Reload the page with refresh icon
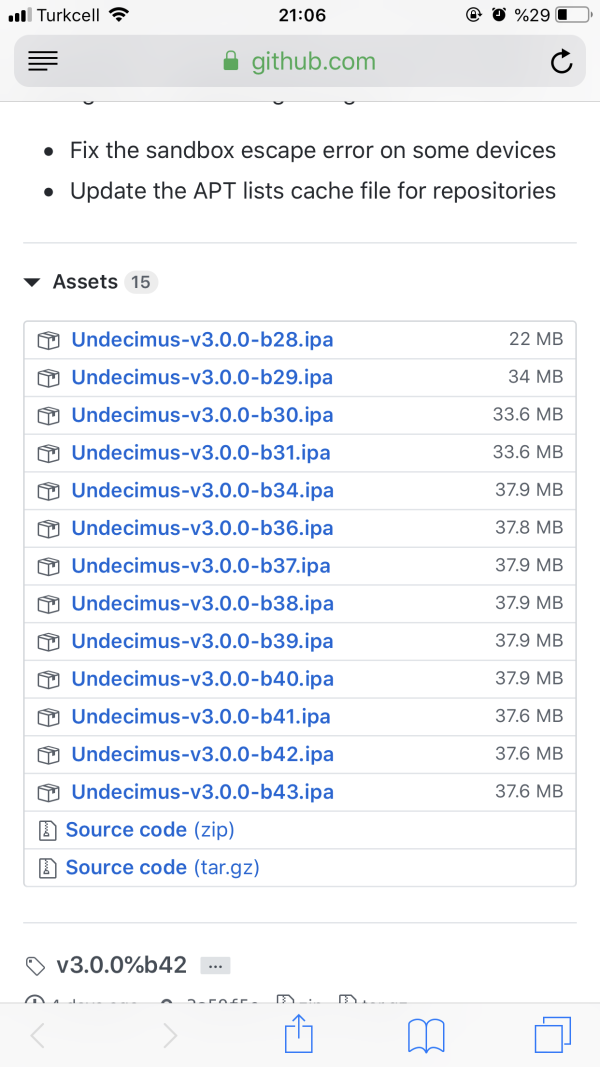Screen dimensions: 600x1067 pyautogui.click(x=561, y=62)
